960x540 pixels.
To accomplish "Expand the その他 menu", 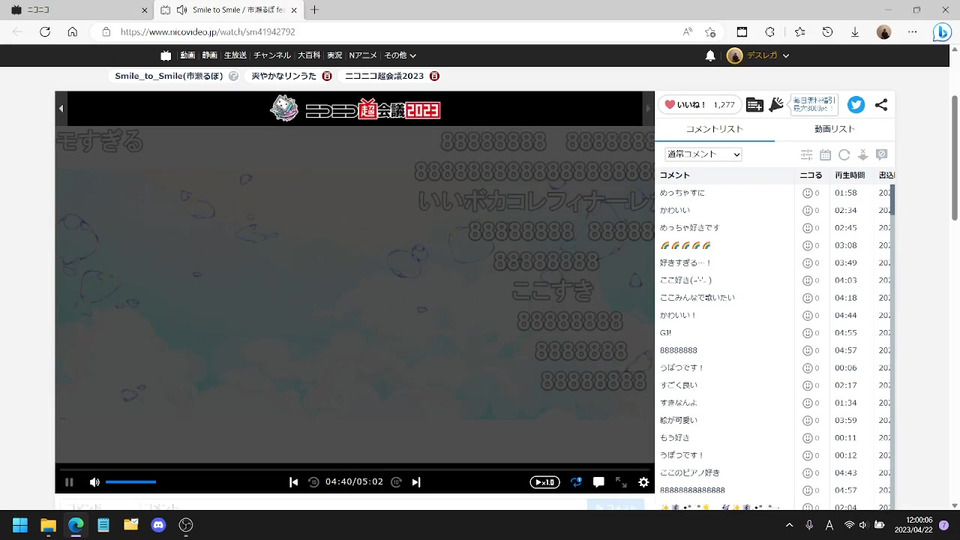I will 400,55.
